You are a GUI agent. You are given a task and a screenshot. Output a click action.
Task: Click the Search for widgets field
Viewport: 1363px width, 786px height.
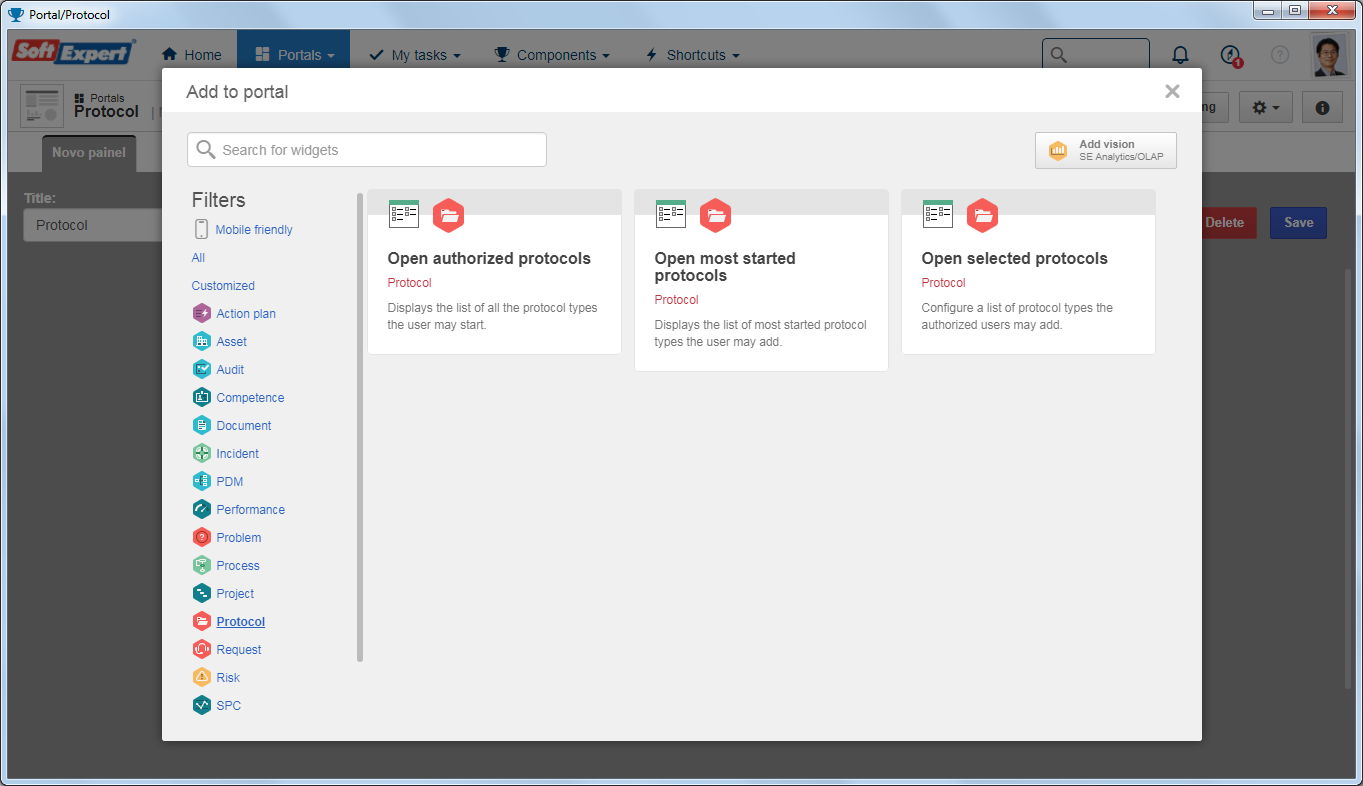click(367, 150)
